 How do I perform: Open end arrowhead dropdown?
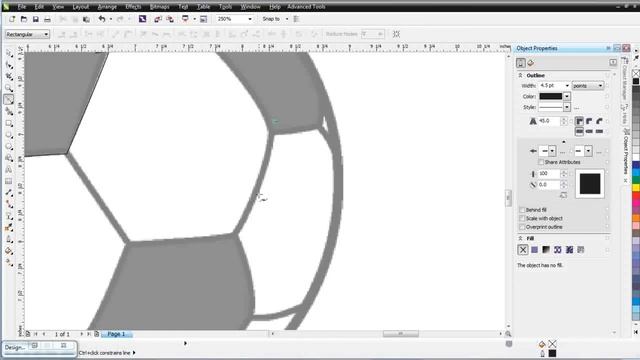click(588, 151)
